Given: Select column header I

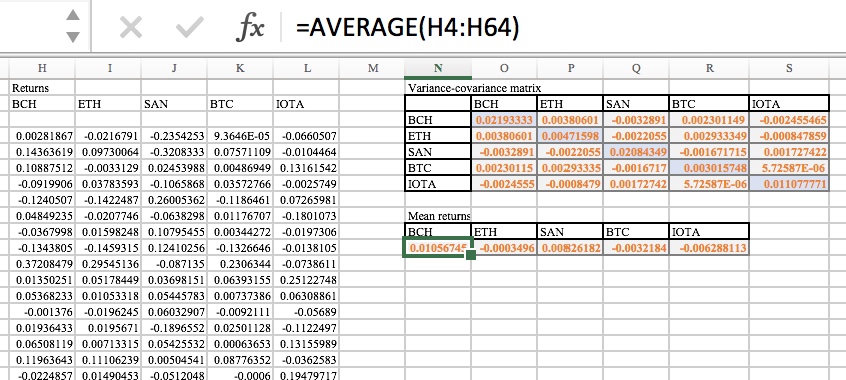Looking at the screenshot, I should tap(108, 68).
